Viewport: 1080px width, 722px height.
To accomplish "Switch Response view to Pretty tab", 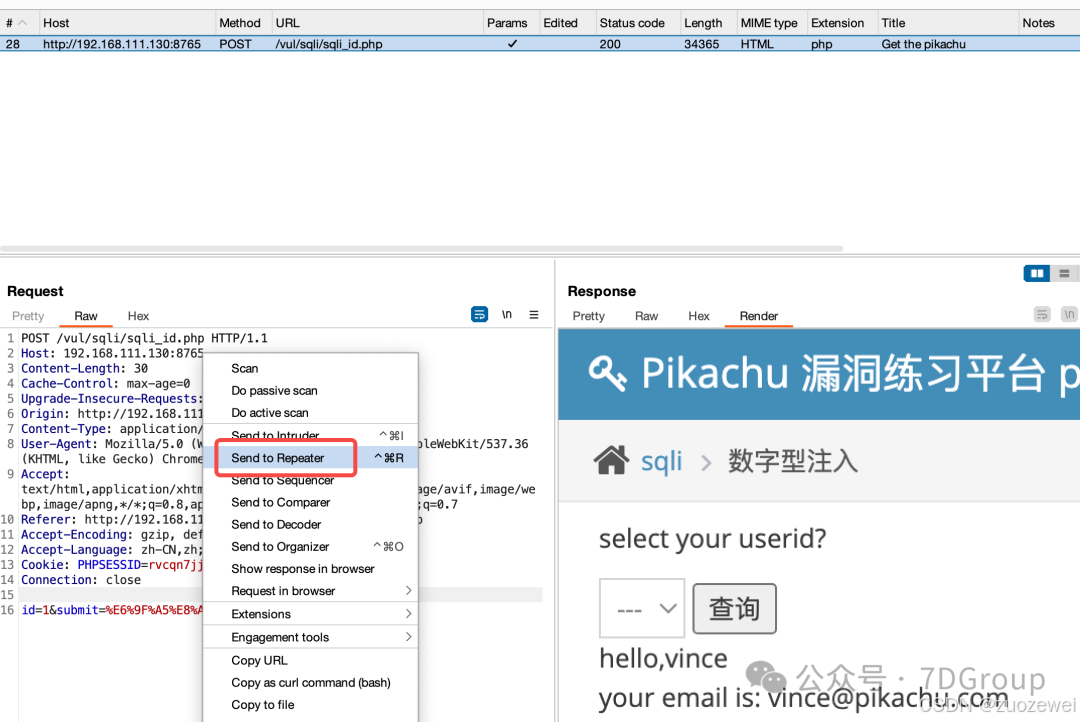I will 588,316.
